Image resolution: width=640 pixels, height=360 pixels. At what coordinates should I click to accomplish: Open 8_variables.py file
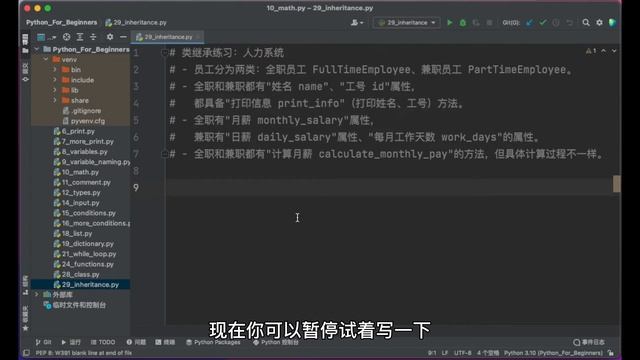[x=80, y=151]
